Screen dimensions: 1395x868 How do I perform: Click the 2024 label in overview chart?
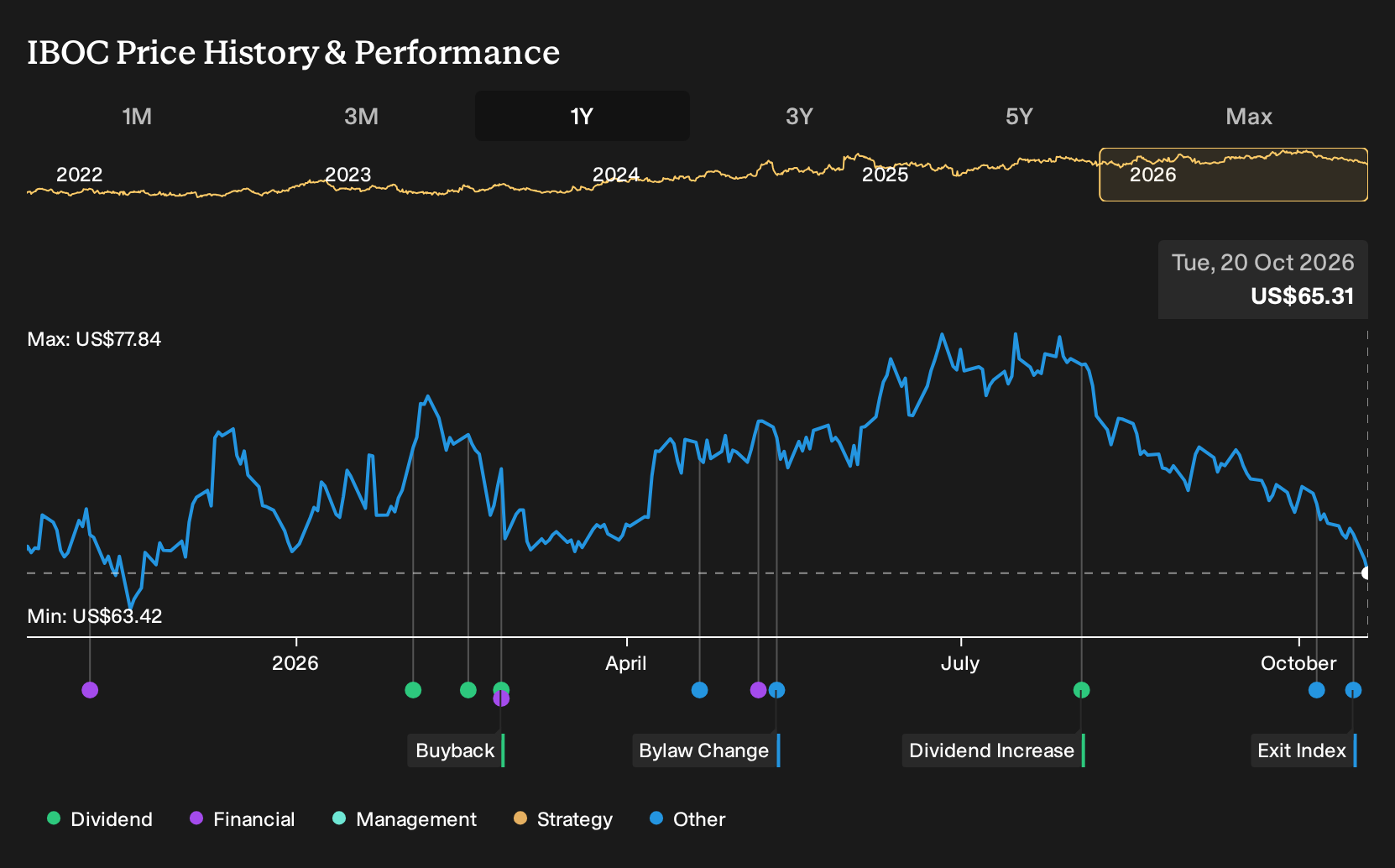616,175
